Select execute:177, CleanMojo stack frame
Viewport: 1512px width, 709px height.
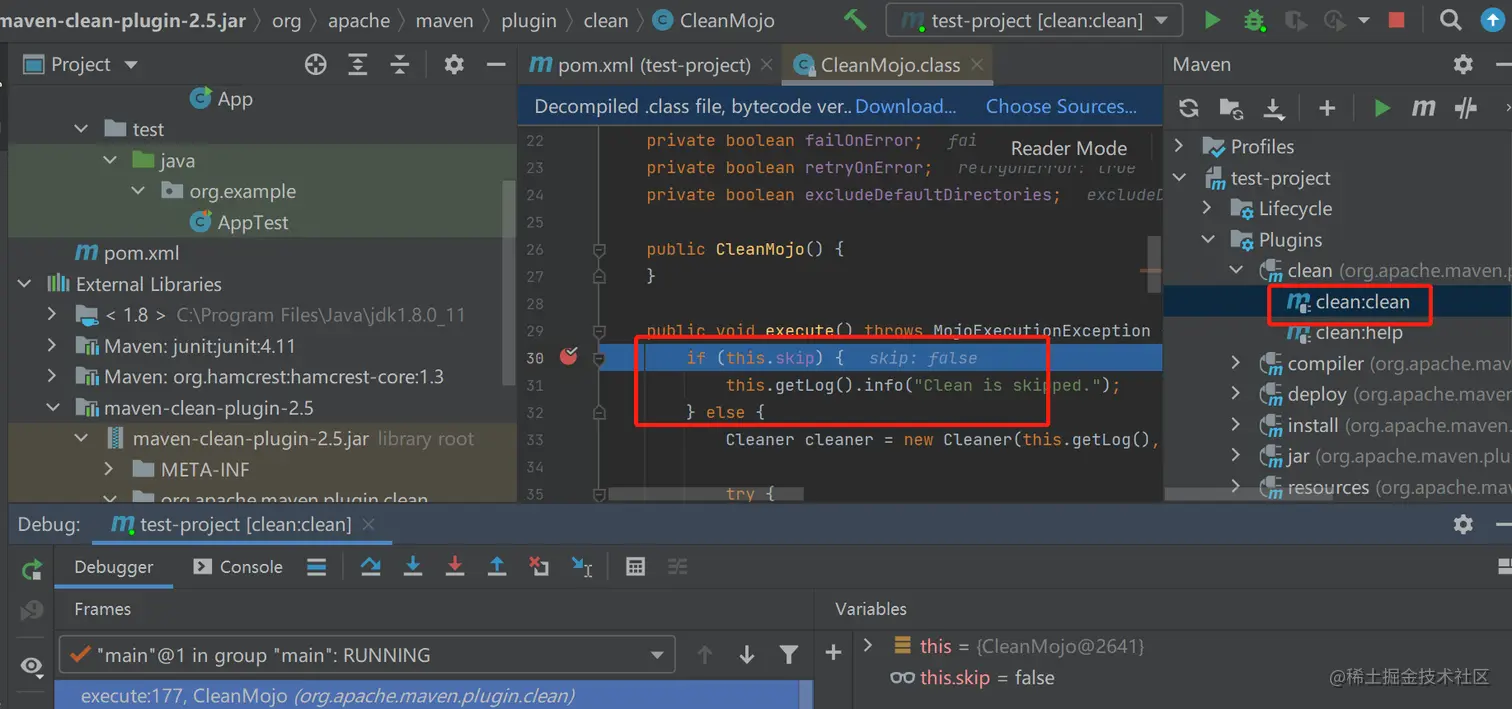point(427,695)
